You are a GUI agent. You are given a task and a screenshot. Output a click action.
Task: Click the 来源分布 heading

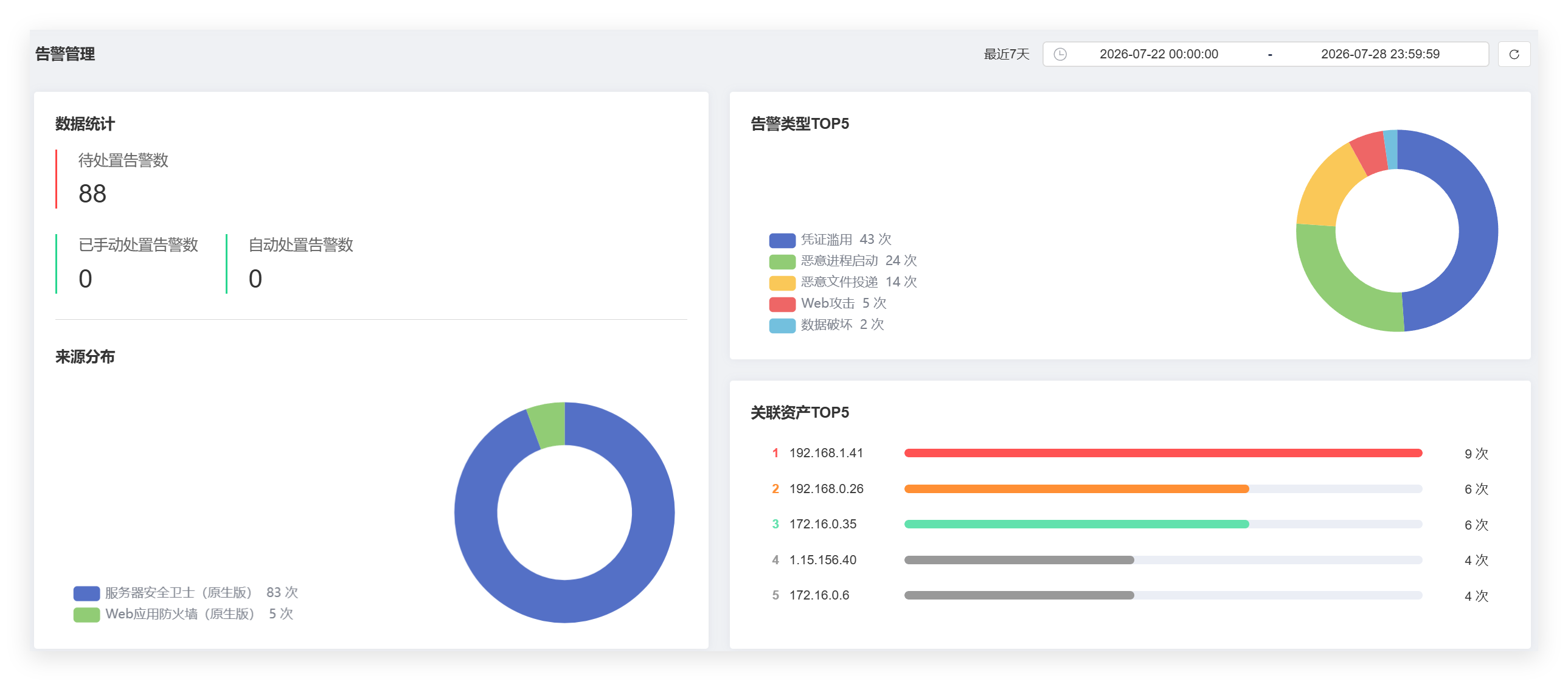(x=85, y=357)
